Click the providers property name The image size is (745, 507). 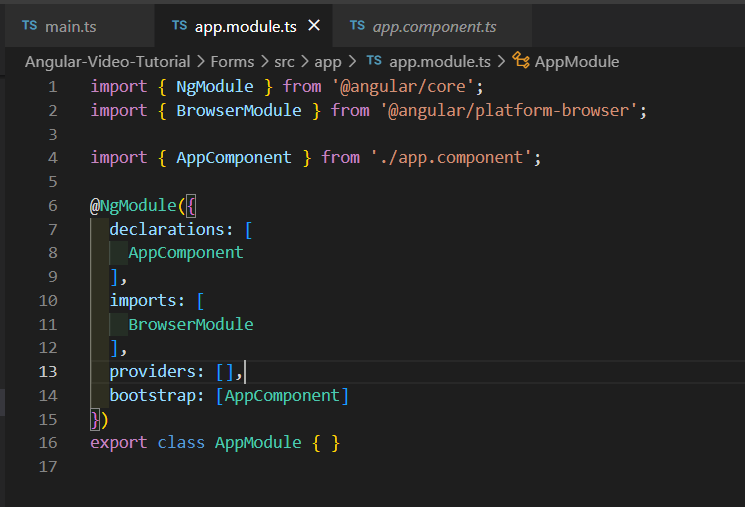click(152, 372)
